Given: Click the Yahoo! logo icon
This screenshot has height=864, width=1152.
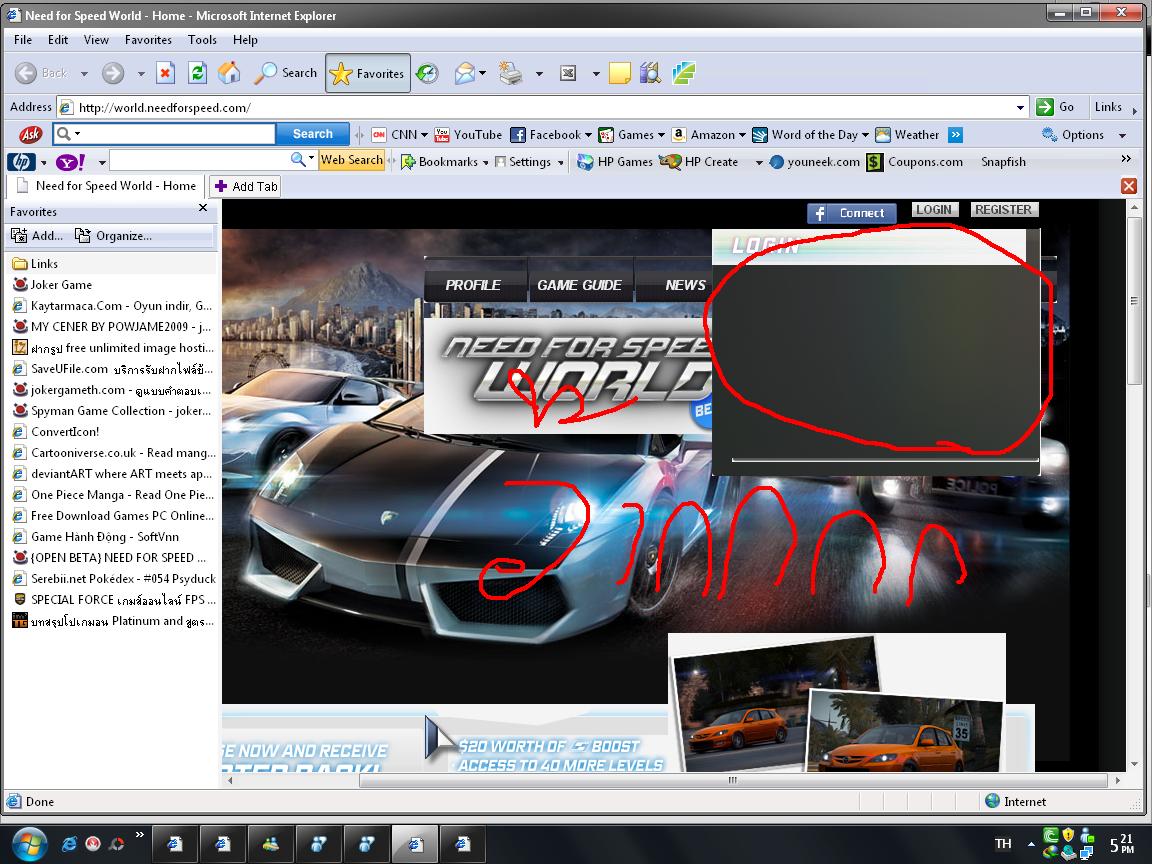Looking at the screenshot, I should [x=71, y=161].
